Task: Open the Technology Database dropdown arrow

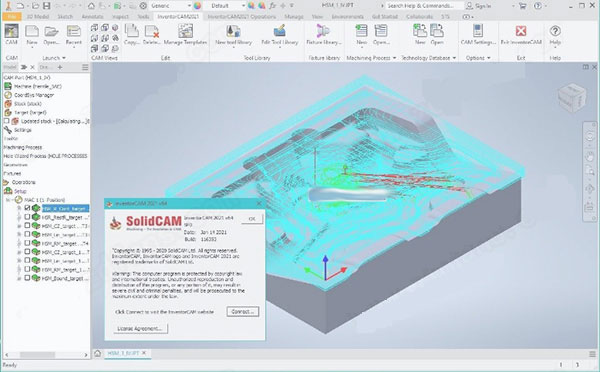Action: pos(454,58)
